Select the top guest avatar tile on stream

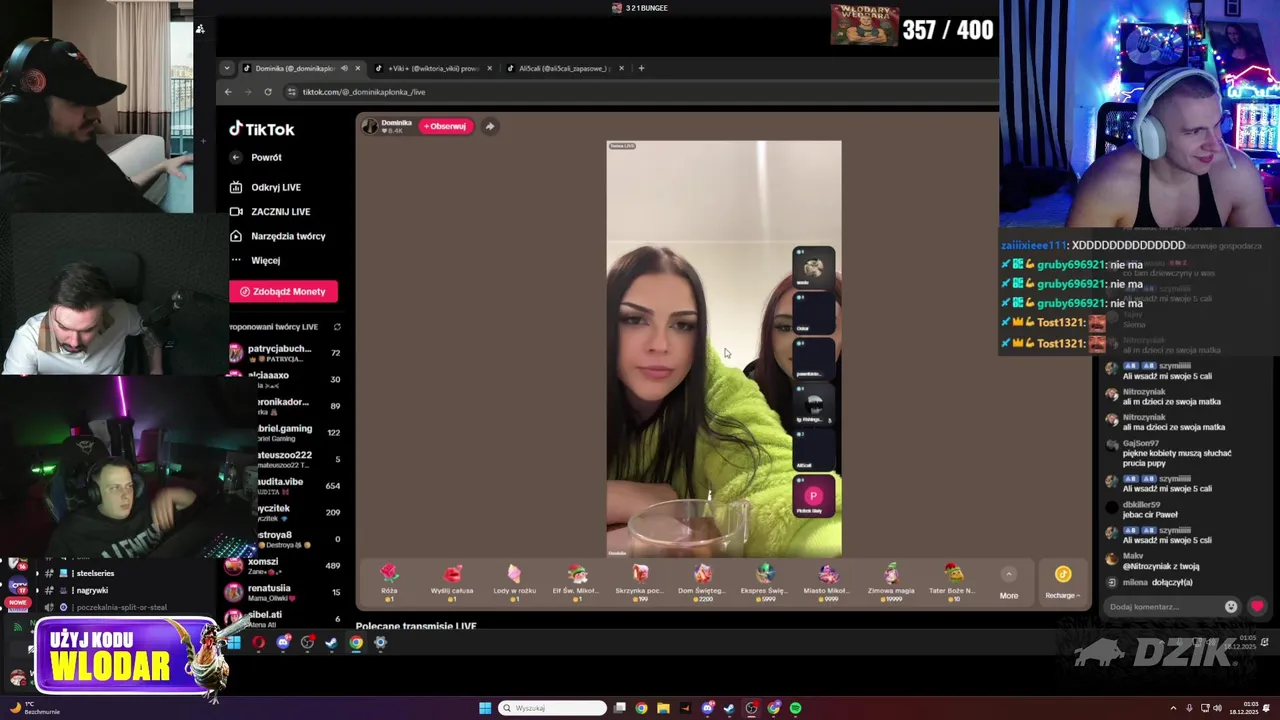point(813,267)
